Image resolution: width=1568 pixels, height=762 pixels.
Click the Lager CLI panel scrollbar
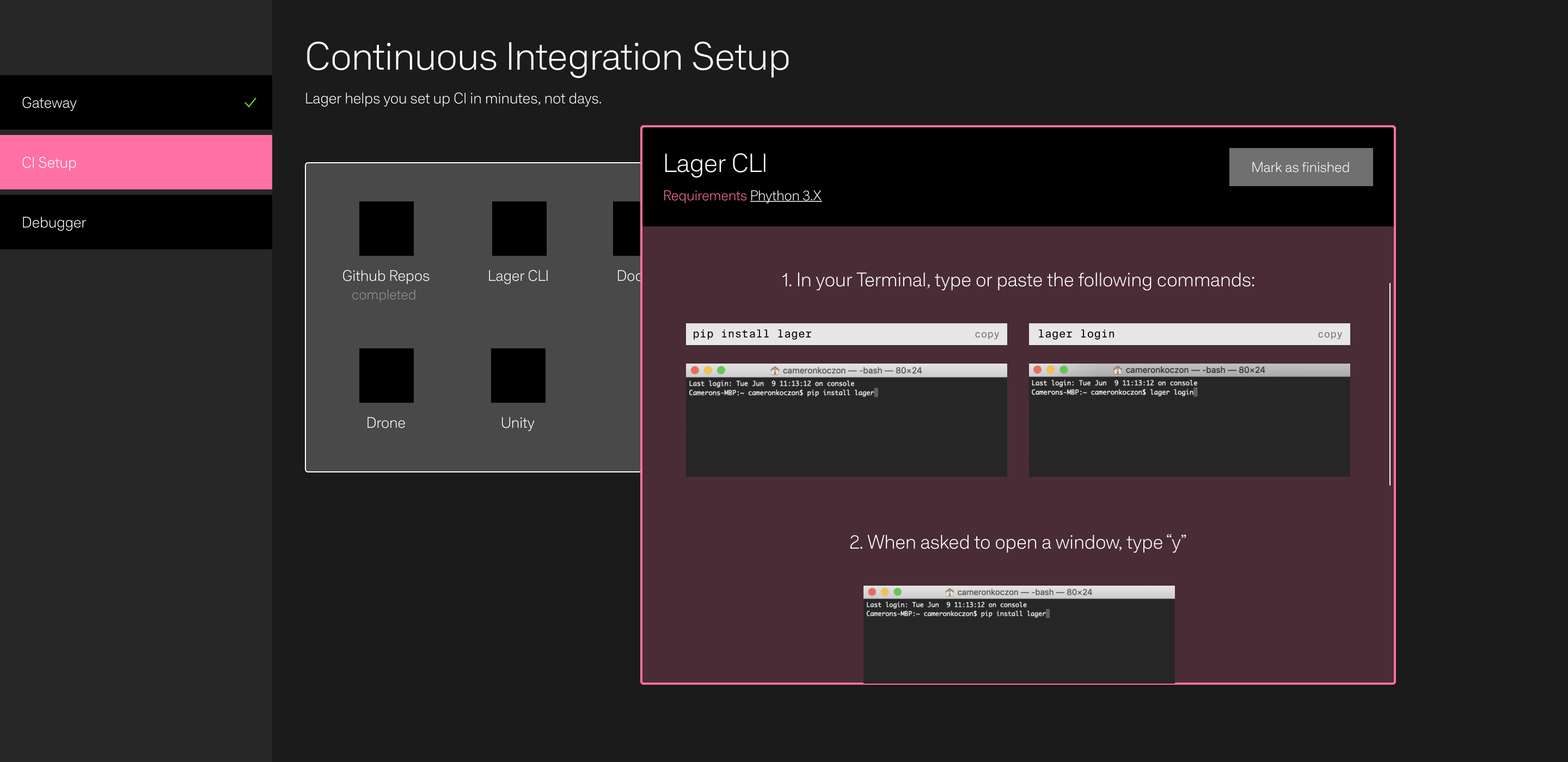pyautogui.click(x=1389, y=383)
